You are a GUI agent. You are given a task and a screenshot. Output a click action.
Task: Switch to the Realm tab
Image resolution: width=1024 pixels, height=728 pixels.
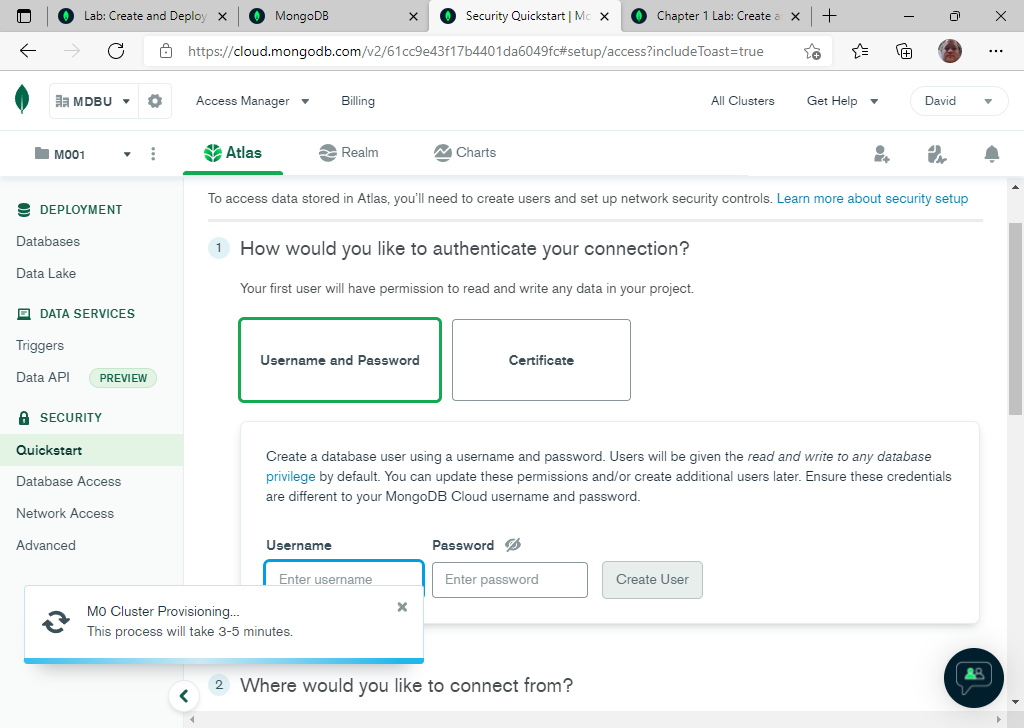pyautogui.click(x=348, y=153)
